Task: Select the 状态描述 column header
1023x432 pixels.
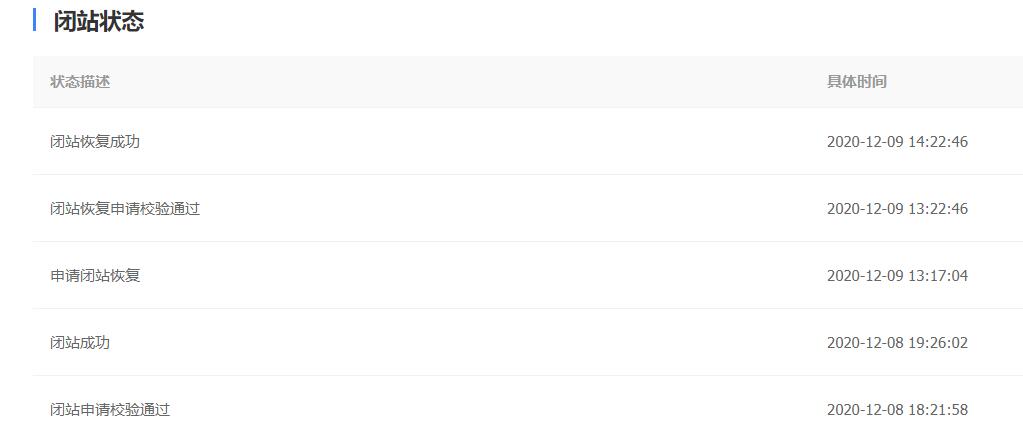Action: point(80,82)
